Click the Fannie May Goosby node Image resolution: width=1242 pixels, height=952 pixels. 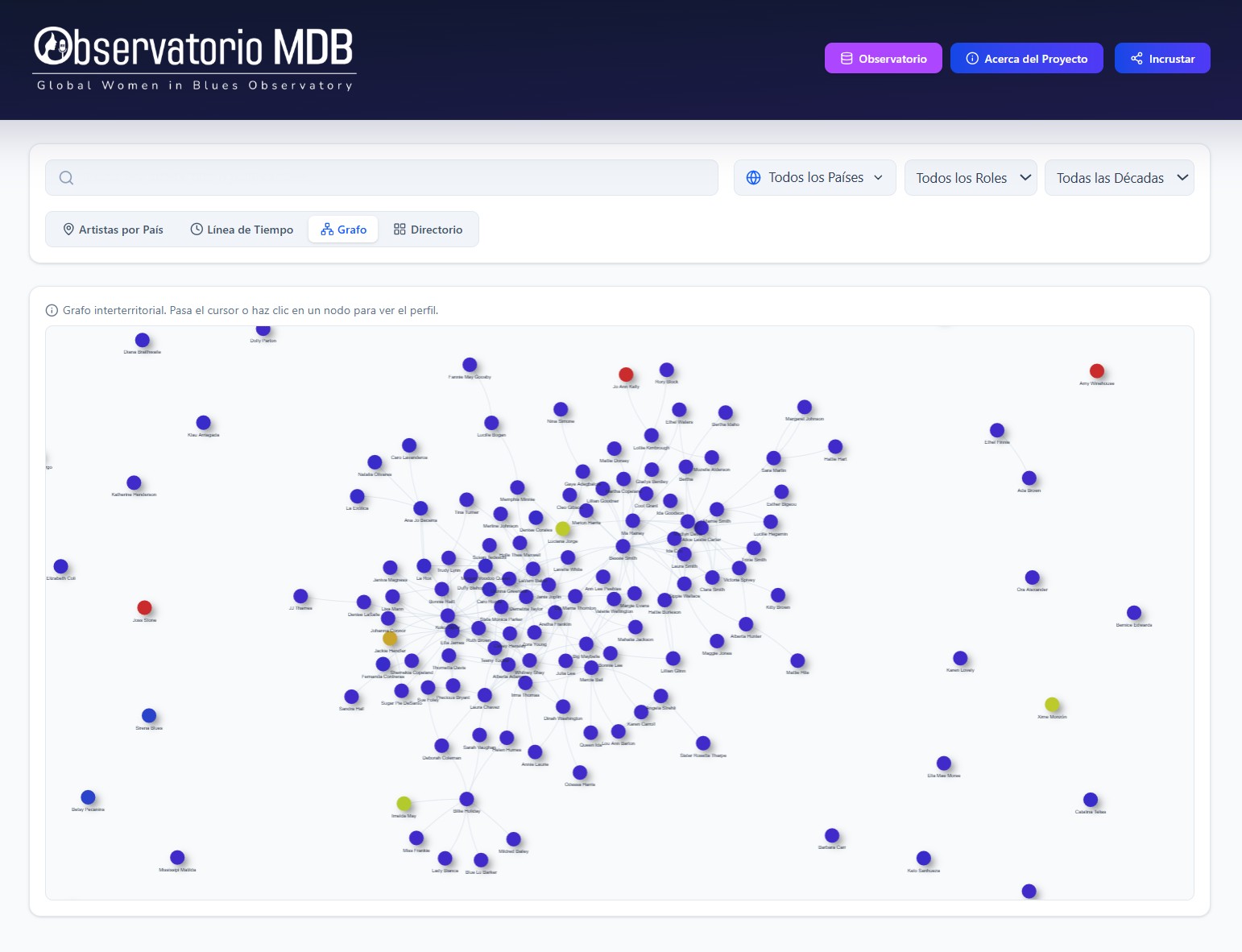(470, 365)
